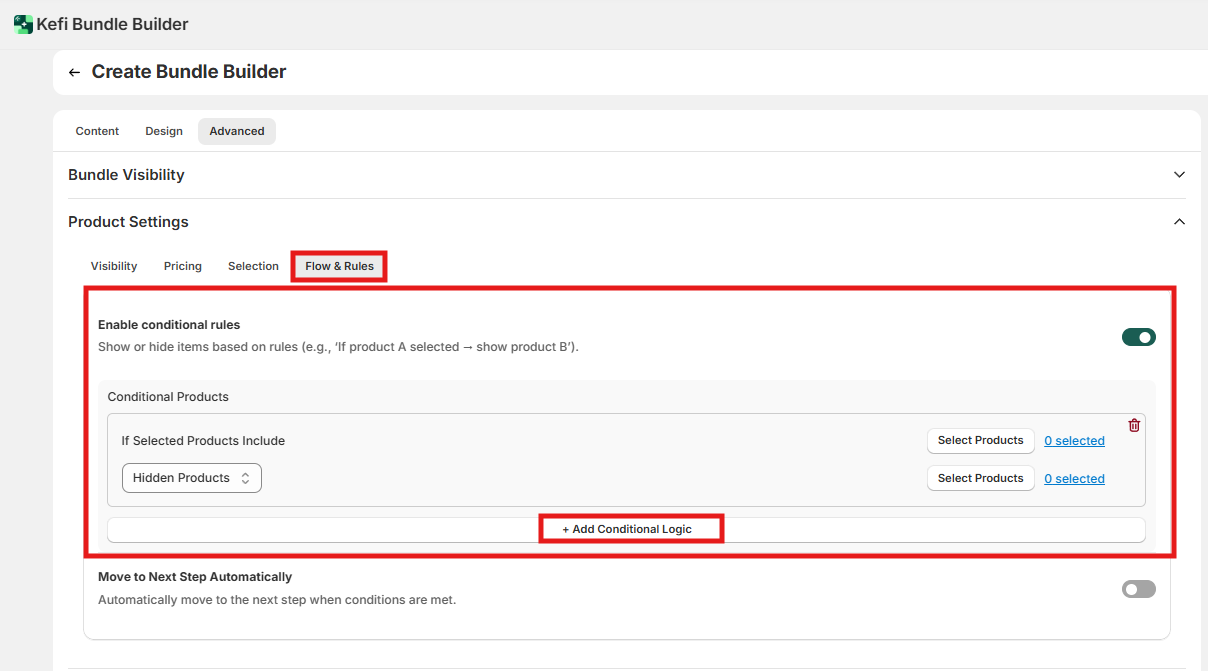Click Select Products next to Hidden Products
This screenshot has height=671, width=1208.
[x=981, y=479]
